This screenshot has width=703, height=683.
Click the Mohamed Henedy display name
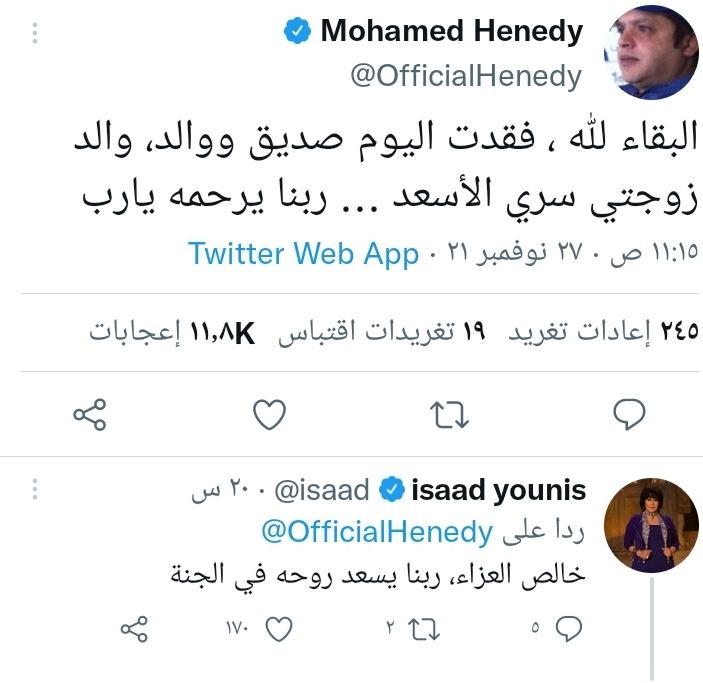coord(451,31)
